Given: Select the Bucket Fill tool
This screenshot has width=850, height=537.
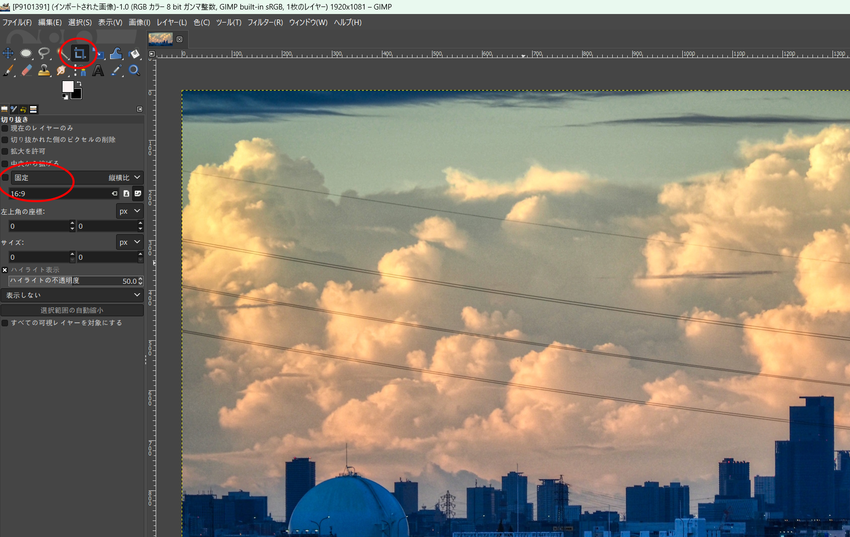Looking at the screenshot, I should [134, 54].
